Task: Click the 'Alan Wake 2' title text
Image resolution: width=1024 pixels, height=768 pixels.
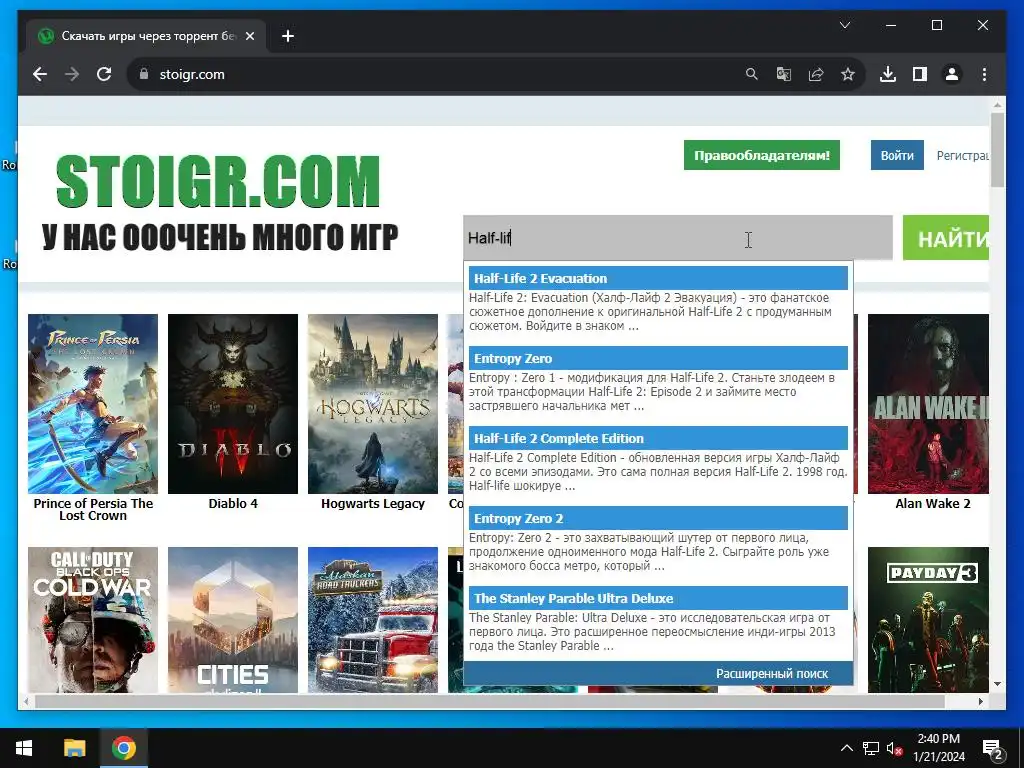Action: pos(933,504)
